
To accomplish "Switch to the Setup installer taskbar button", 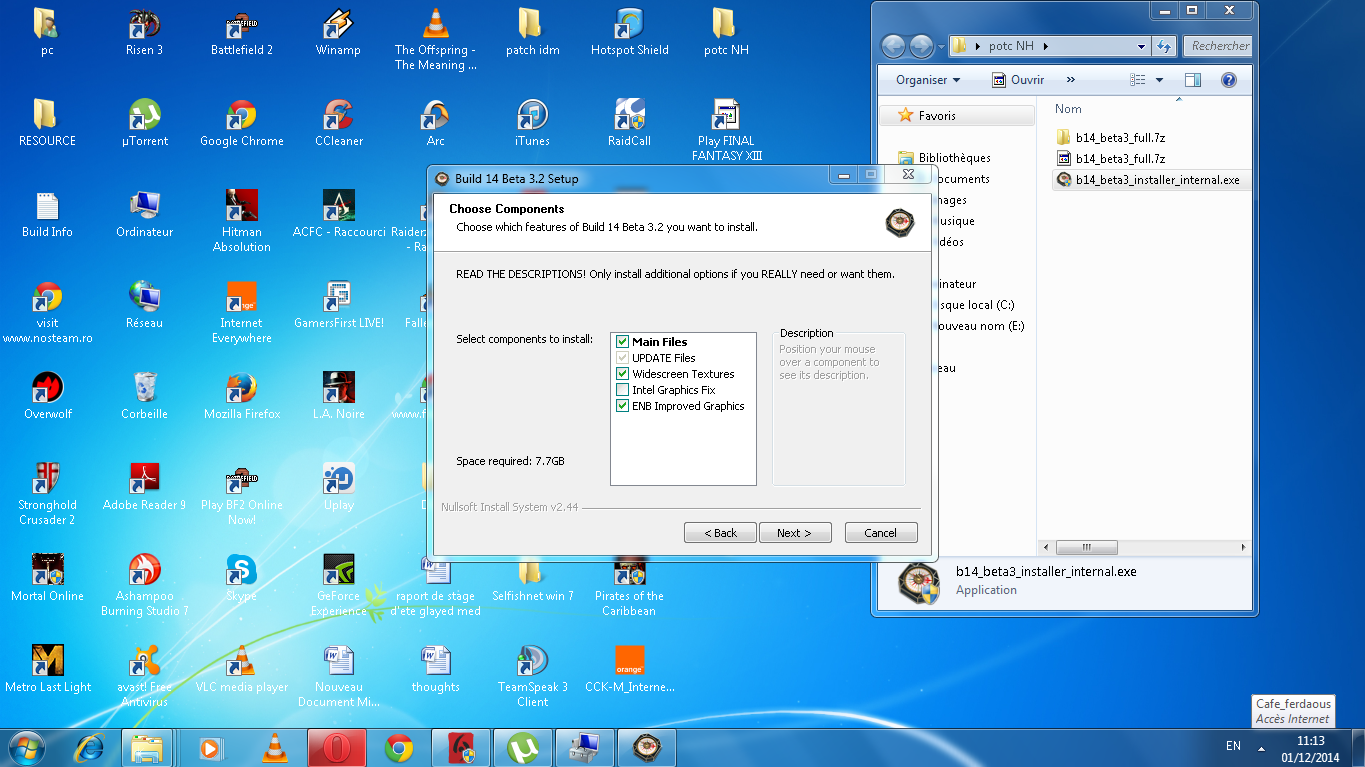I will [646, 747].
